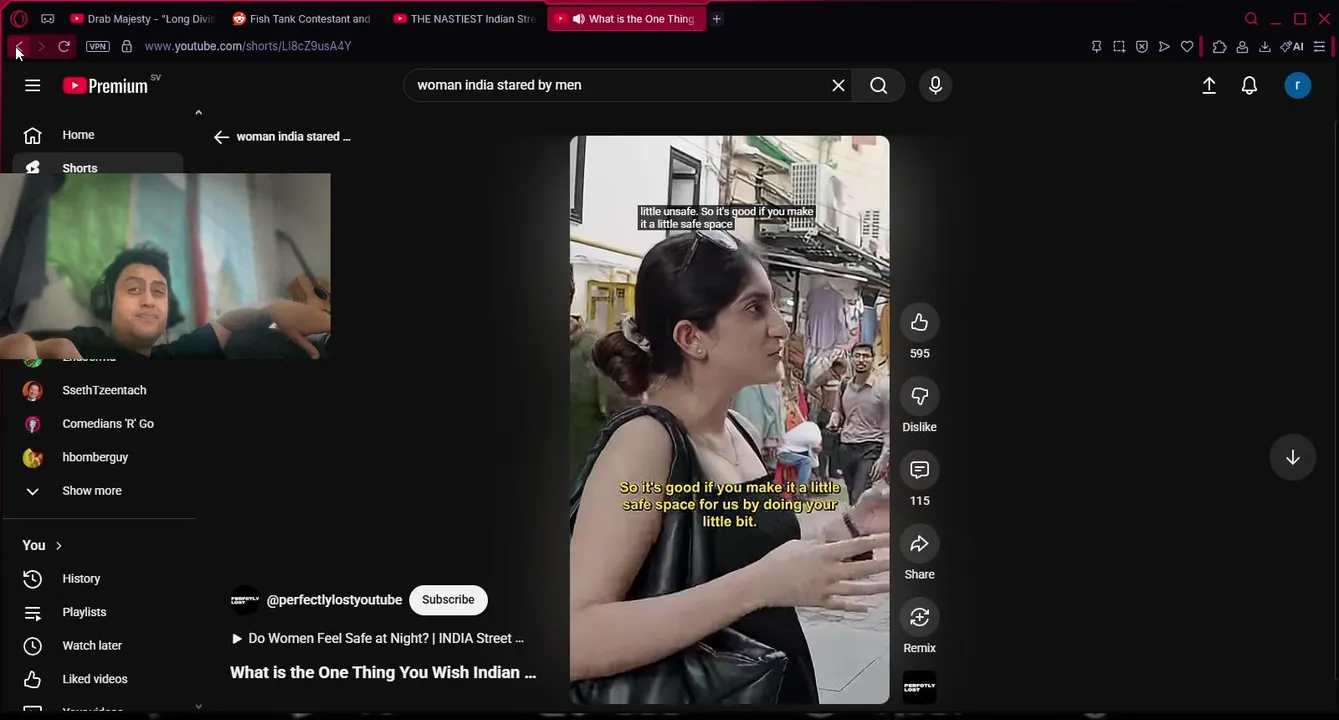Start voice search with microphone
This screenshot has width=1339, height=720.
pos(936,85)
